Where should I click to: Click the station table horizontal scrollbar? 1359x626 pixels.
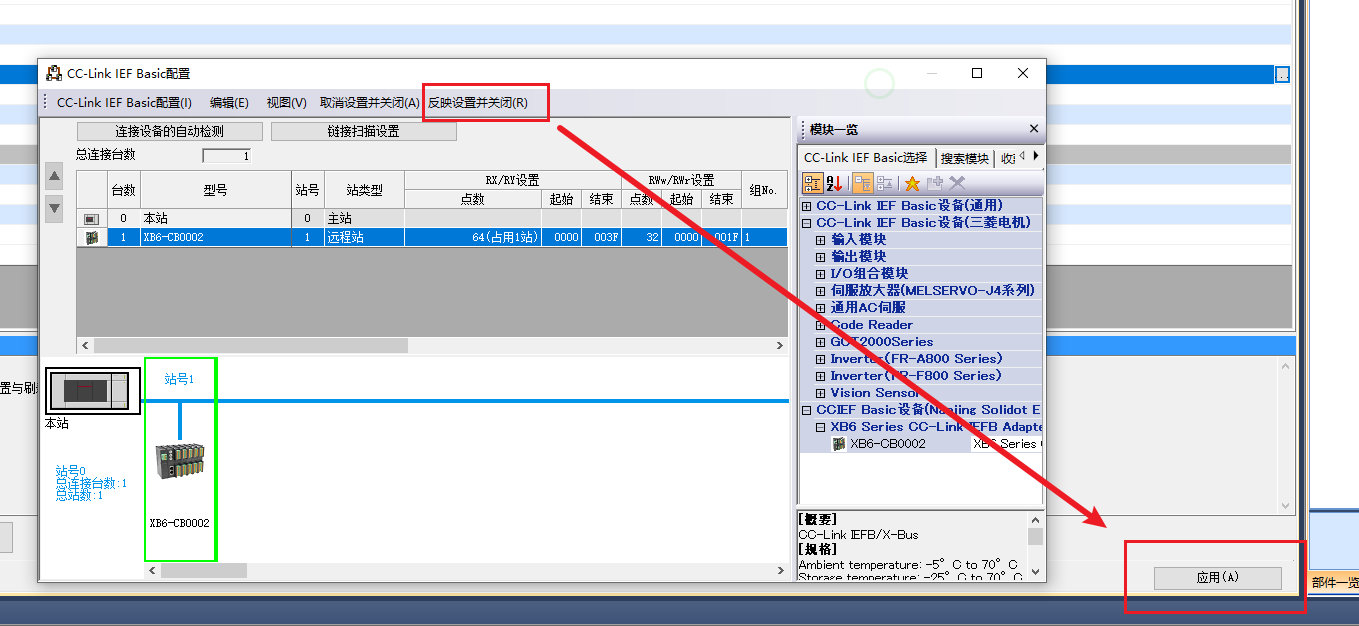(432, 345)
